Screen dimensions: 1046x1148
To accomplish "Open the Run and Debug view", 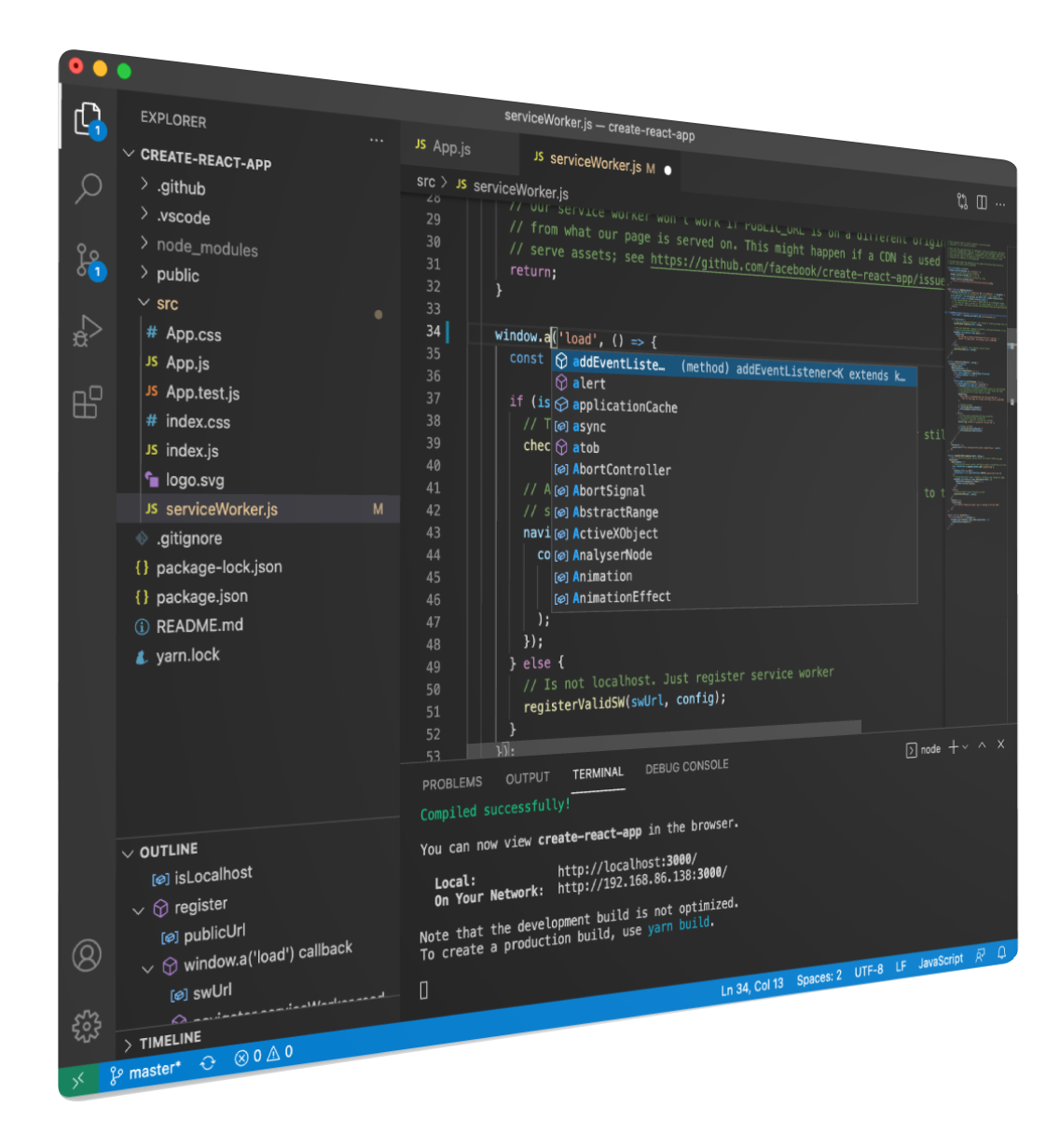I will 88,331.
